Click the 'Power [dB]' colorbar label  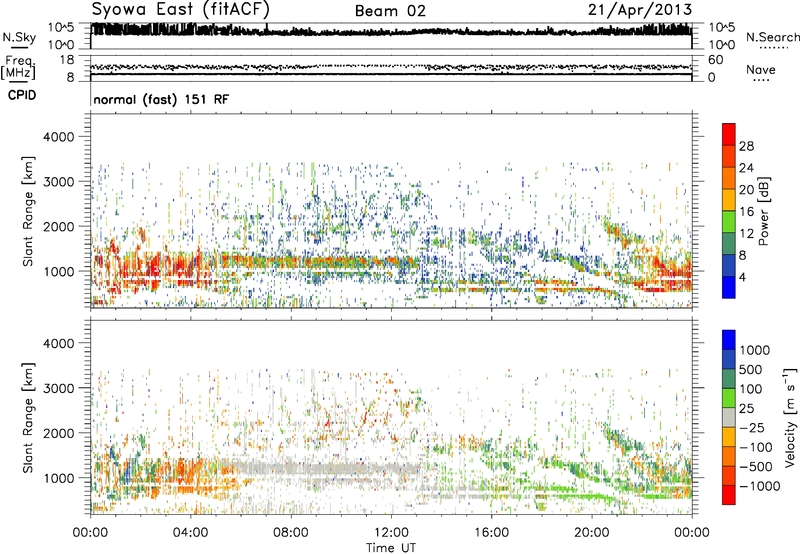point(763,211)
